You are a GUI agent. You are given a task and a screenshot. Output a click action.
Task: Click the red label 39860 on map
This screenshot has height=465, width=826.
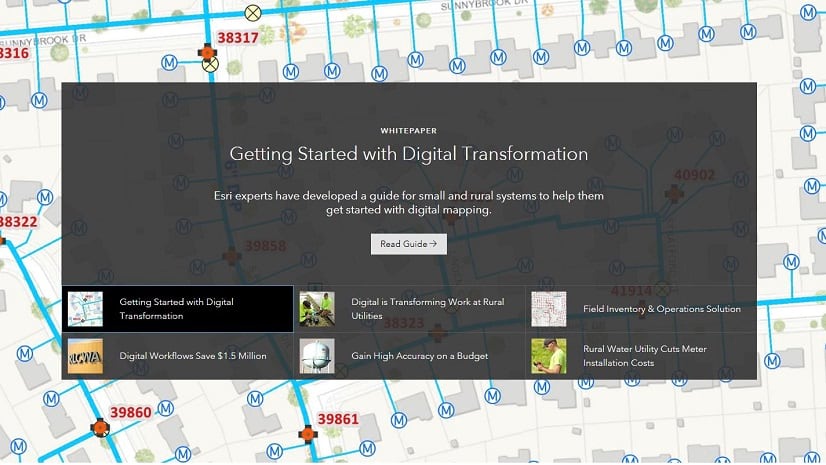(x=131, y=412)
